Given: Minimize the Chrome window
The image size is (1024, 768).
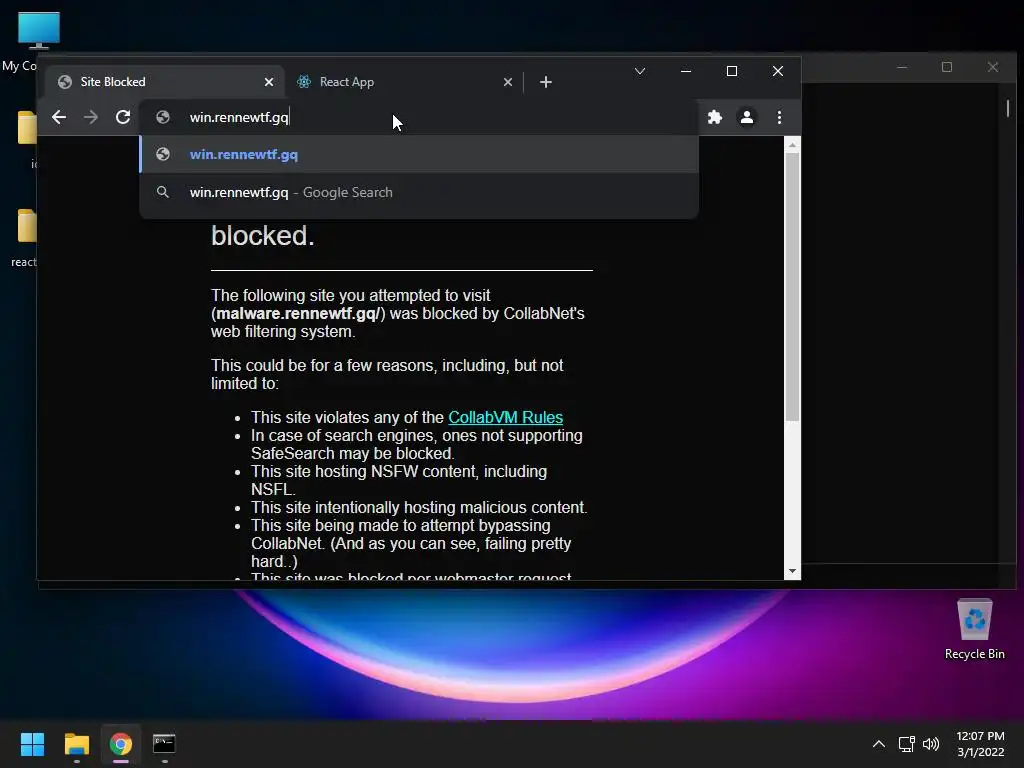Looking at the screenshot, I should click(x=686, y=71).
